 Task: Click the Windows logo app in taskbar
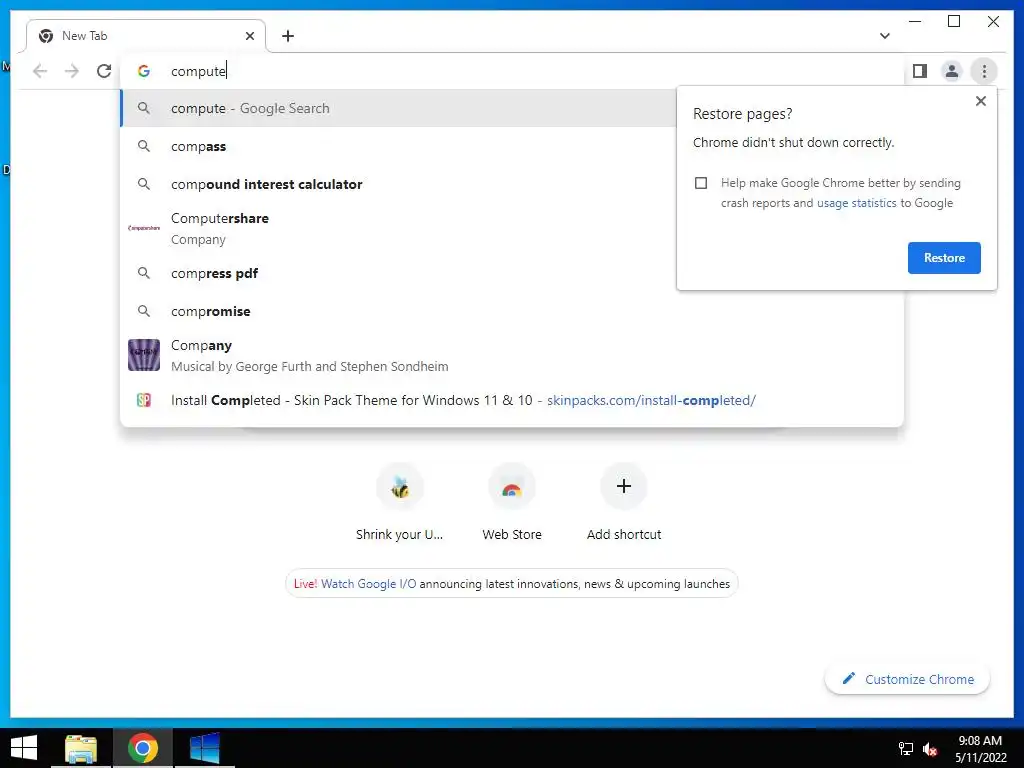pos(204,748)
